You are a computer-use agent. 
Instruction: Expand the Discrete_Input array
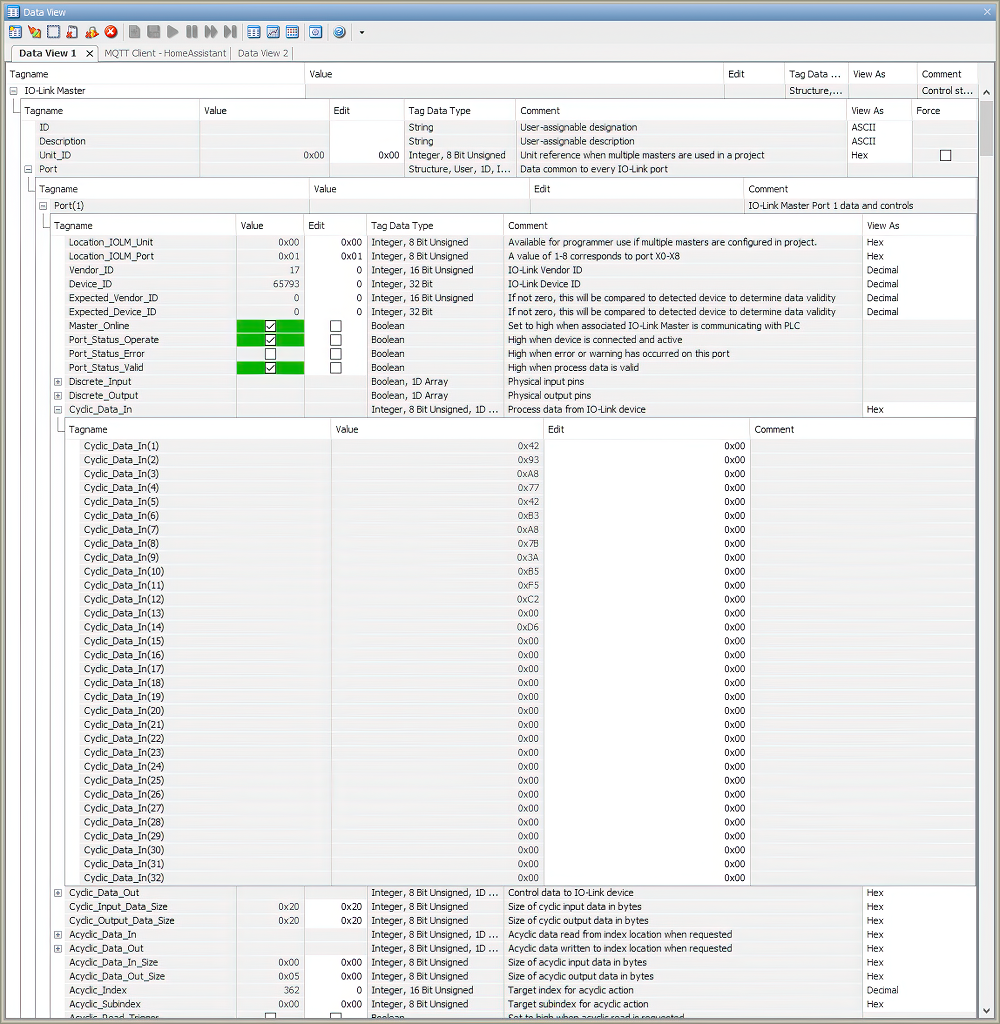click(58, 382)
